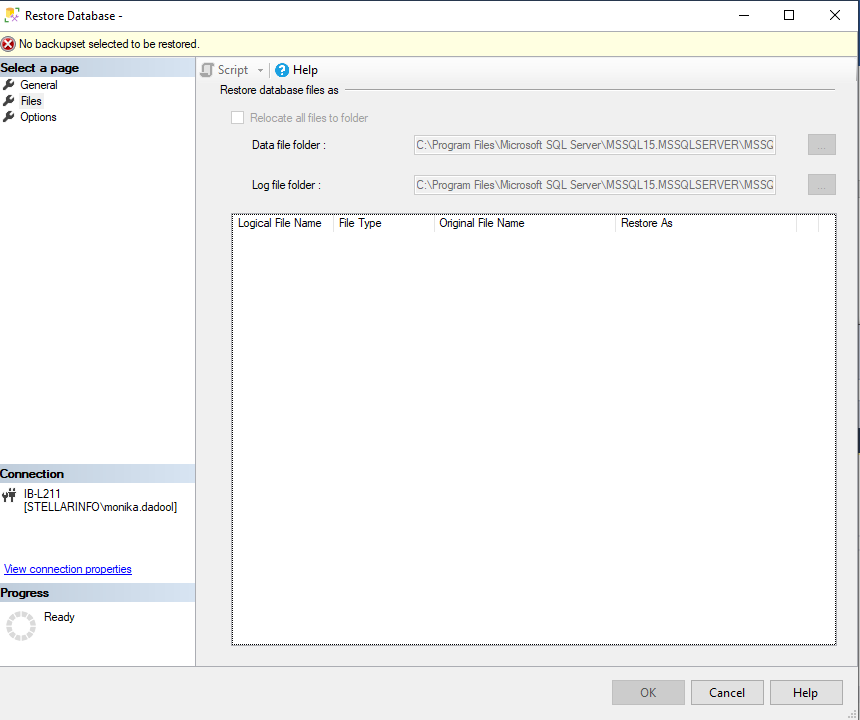
Task: Select the General page
Action: [39, 85]
